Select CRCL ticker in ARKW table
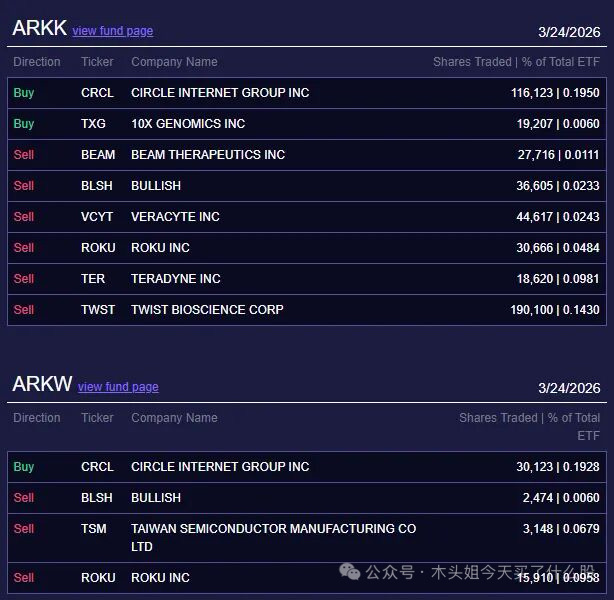This screenshot has width=614, height=600. (x=98, y=467)
